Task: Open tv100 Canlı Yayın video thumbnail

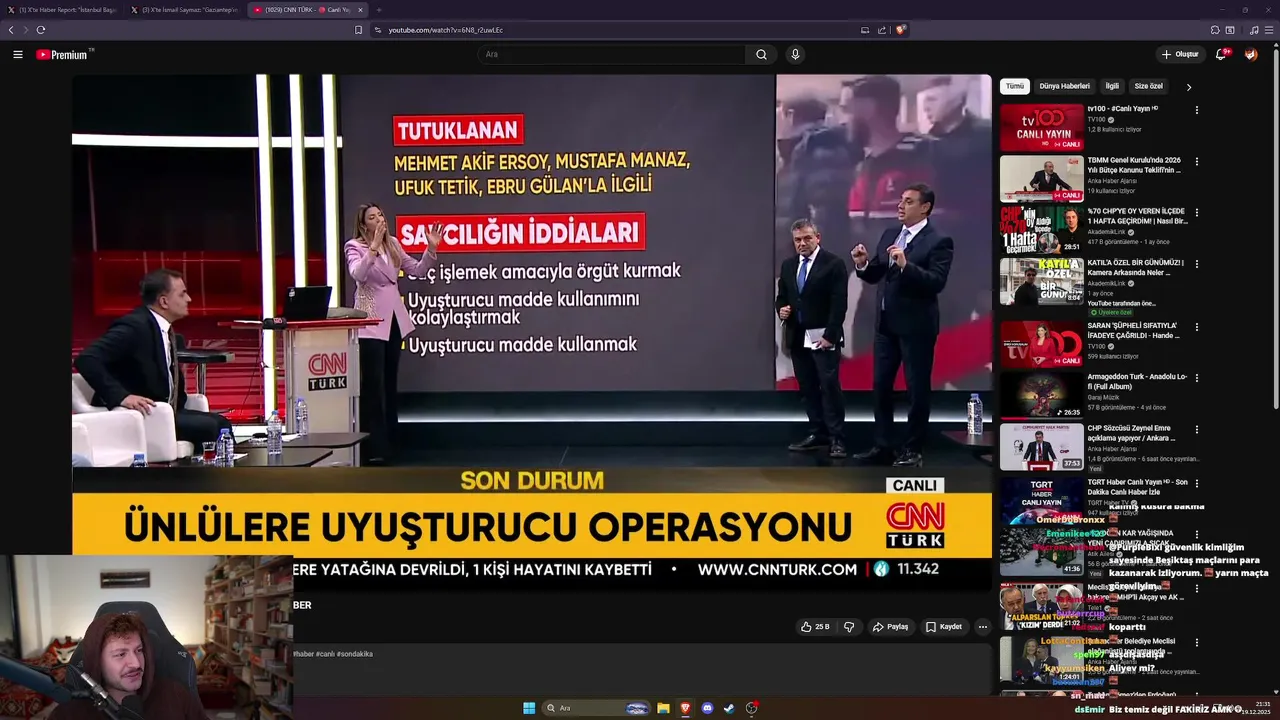Action: [1041, 127]
